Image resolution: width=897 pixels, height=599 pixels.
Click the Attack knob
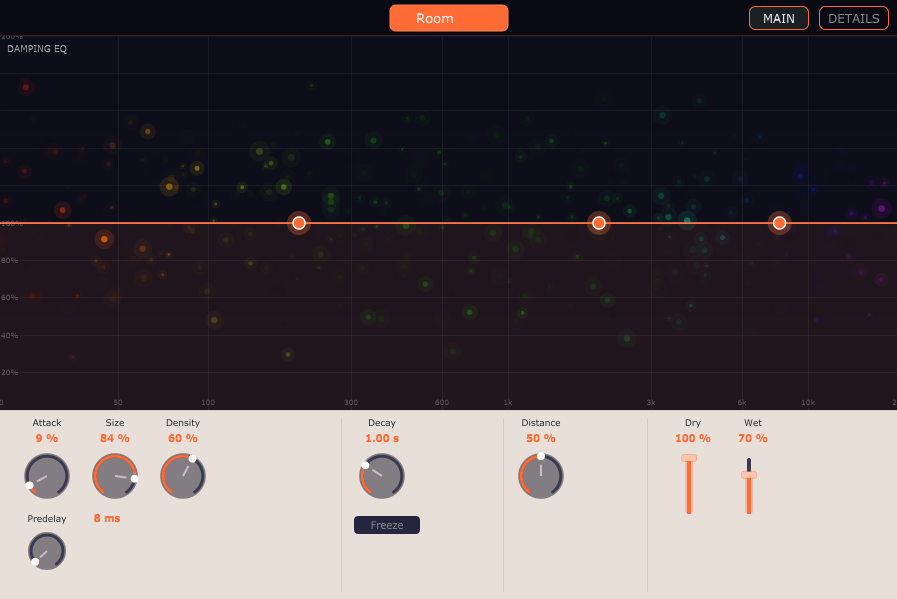pos(46,475)
